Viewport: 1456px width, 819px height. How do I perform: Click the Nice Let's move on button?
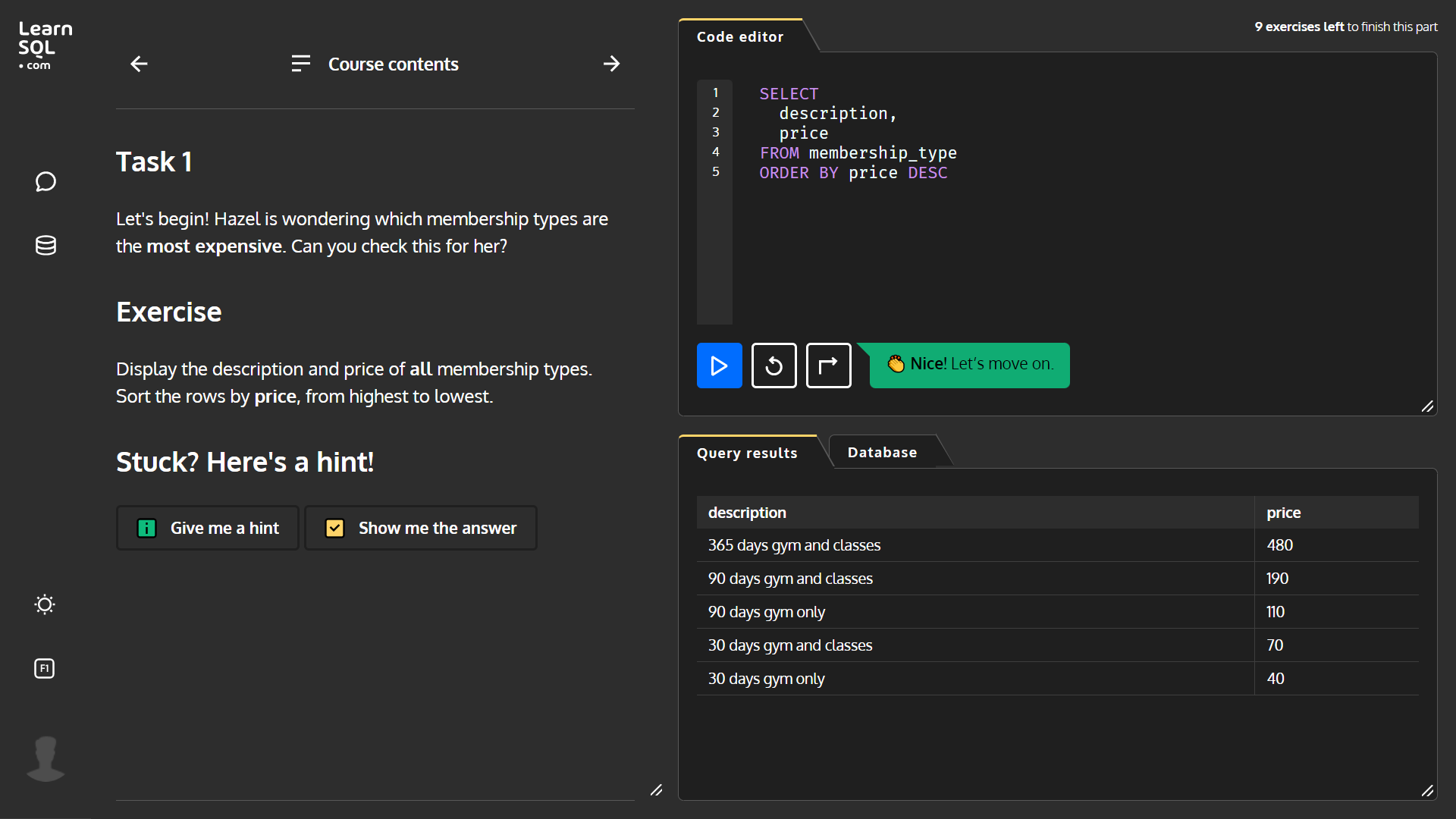tap(969, 365)
